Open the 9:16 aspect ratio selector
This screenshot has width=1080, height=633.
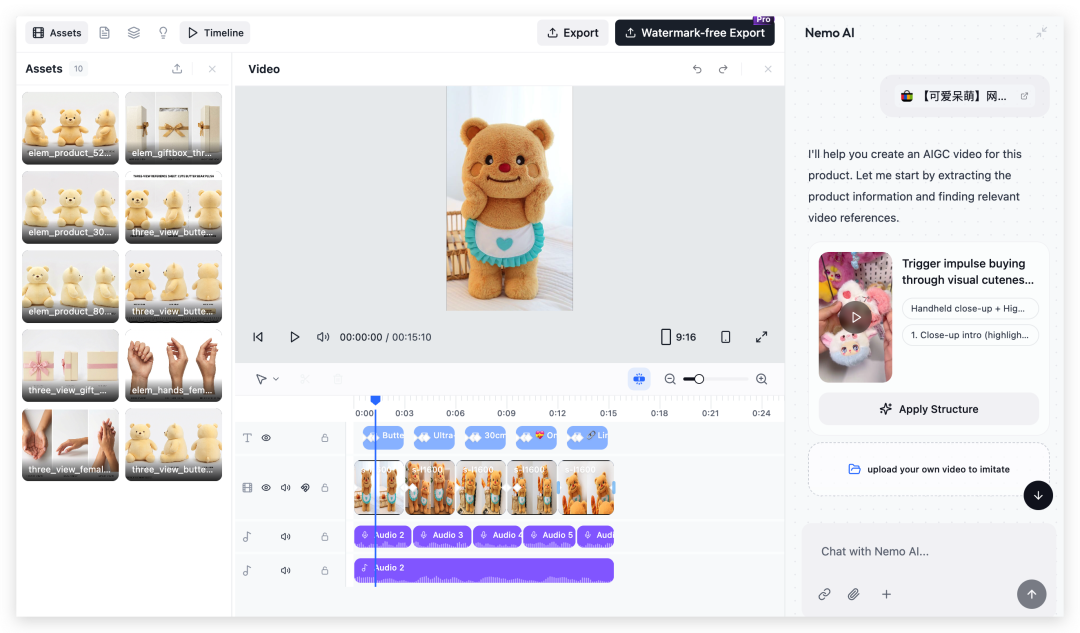(x=678, y=337)
